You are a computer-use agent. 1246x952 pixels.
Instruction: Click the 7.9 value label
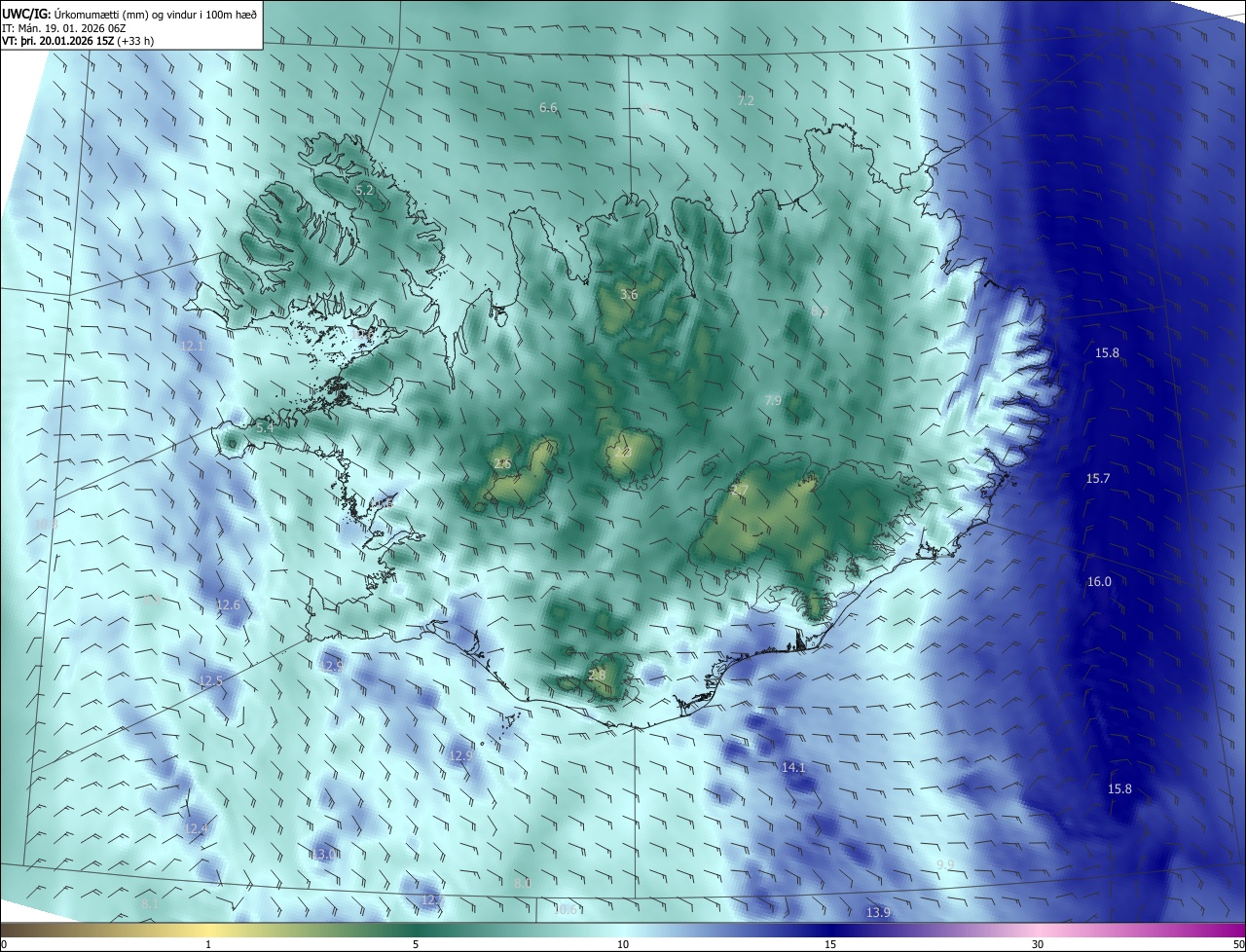[x=773, y=400]
